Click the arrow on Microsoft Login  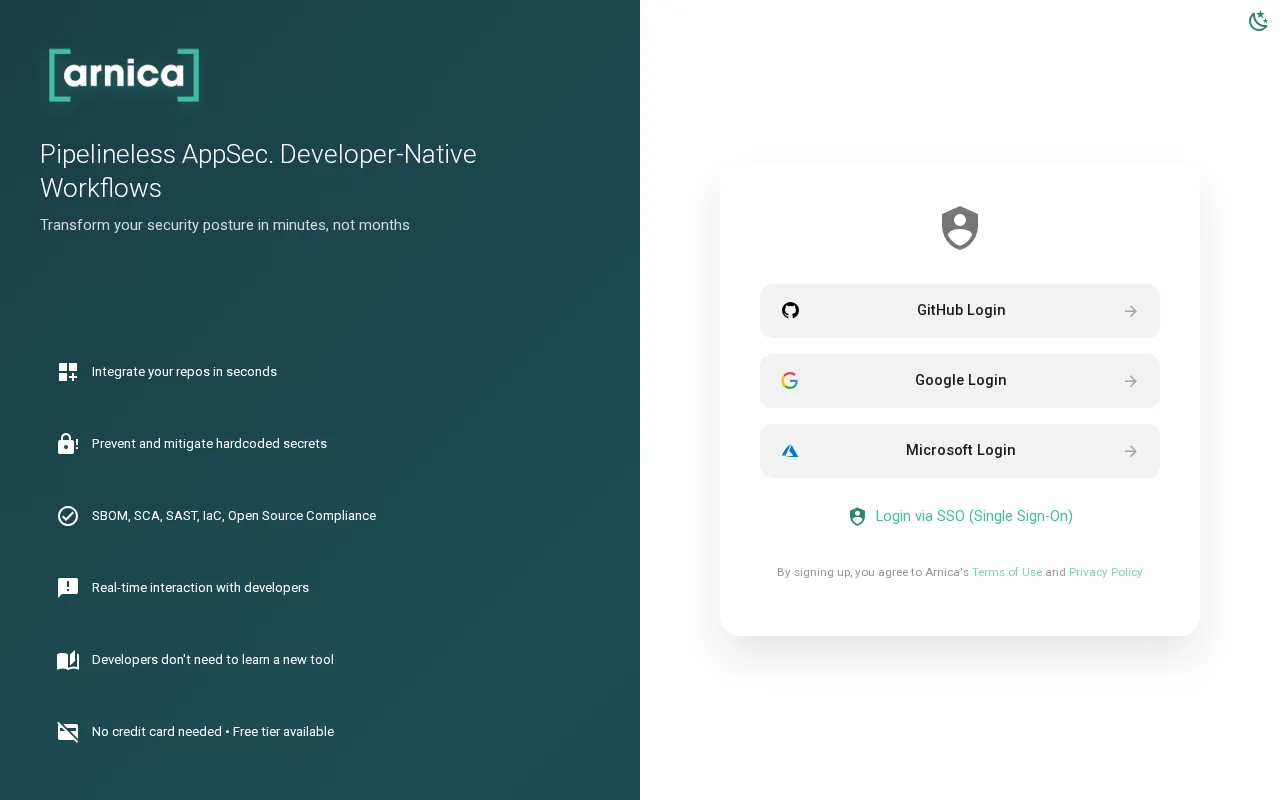[x=1131, y=451]
